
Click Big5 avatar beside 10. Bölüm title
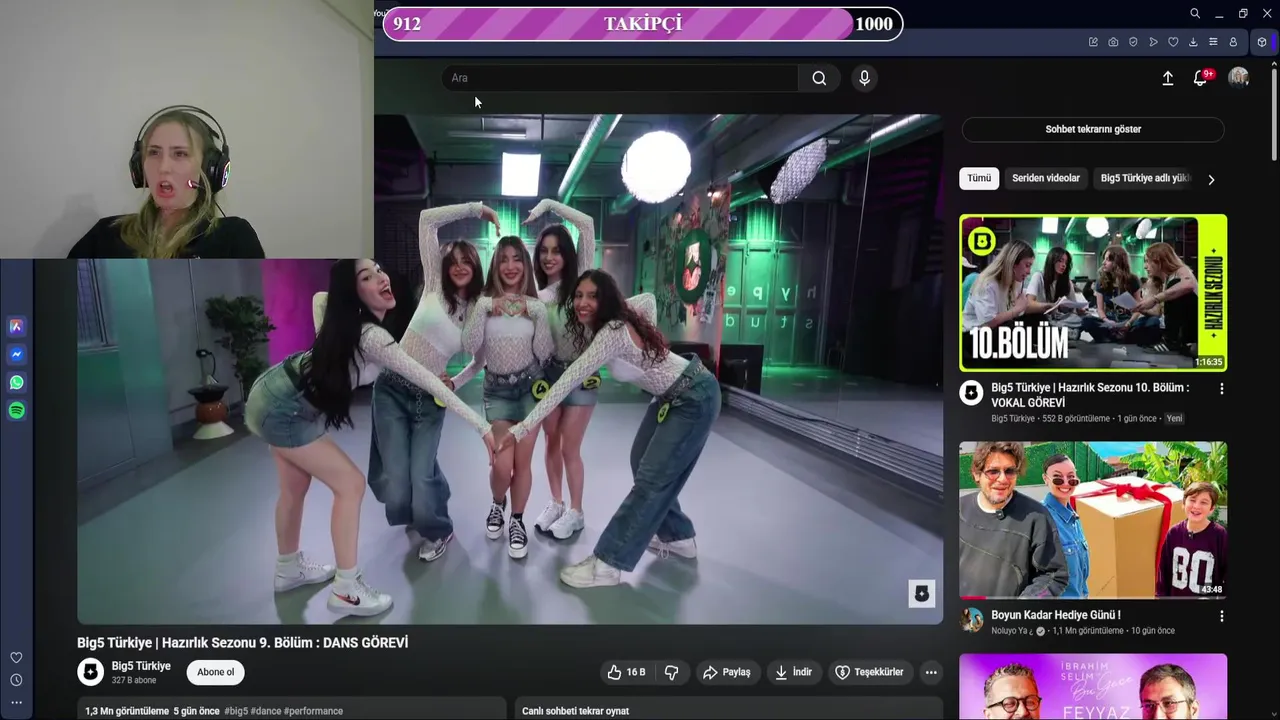point(971,392)
